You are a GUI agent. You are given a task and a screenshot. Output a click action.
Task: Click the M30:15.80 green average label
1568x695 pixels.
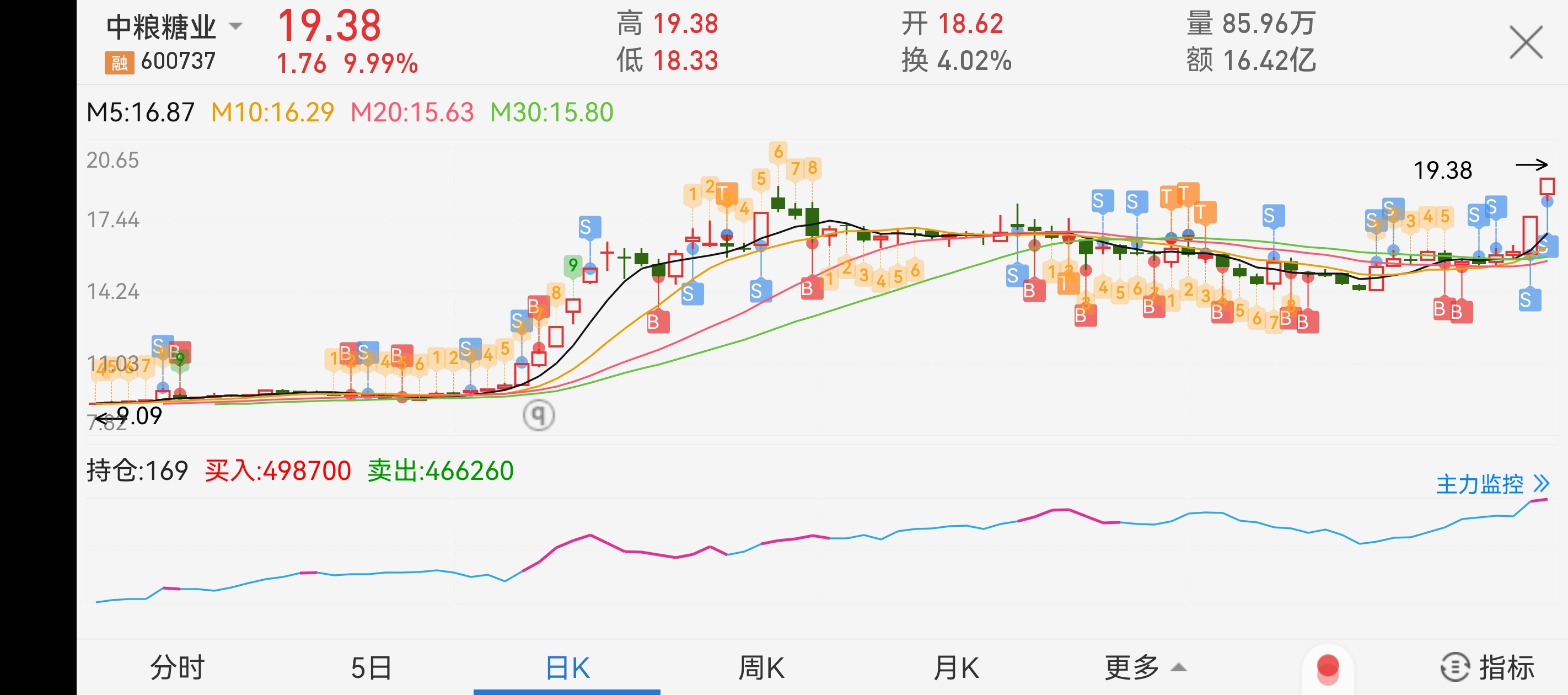[x=551, y=113]
